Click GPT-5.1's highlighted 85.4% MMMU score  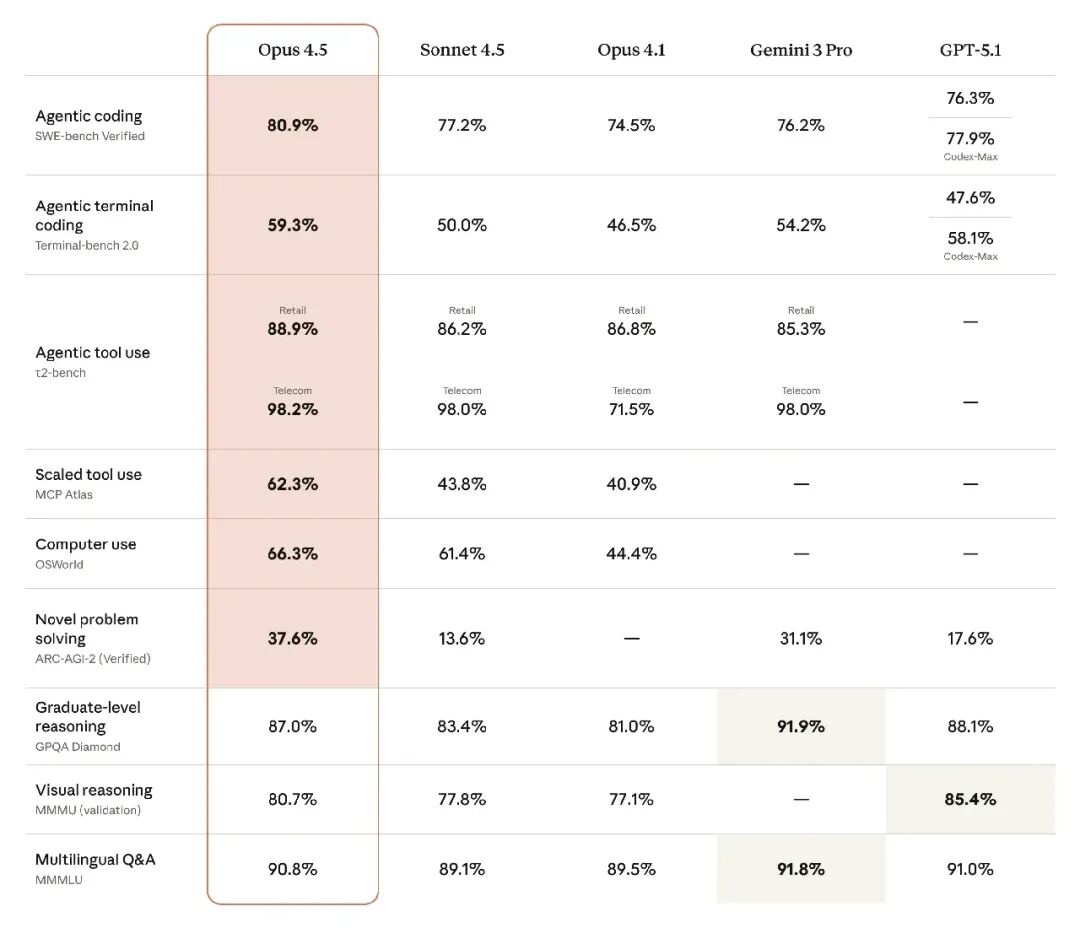[x=970, y=800]
